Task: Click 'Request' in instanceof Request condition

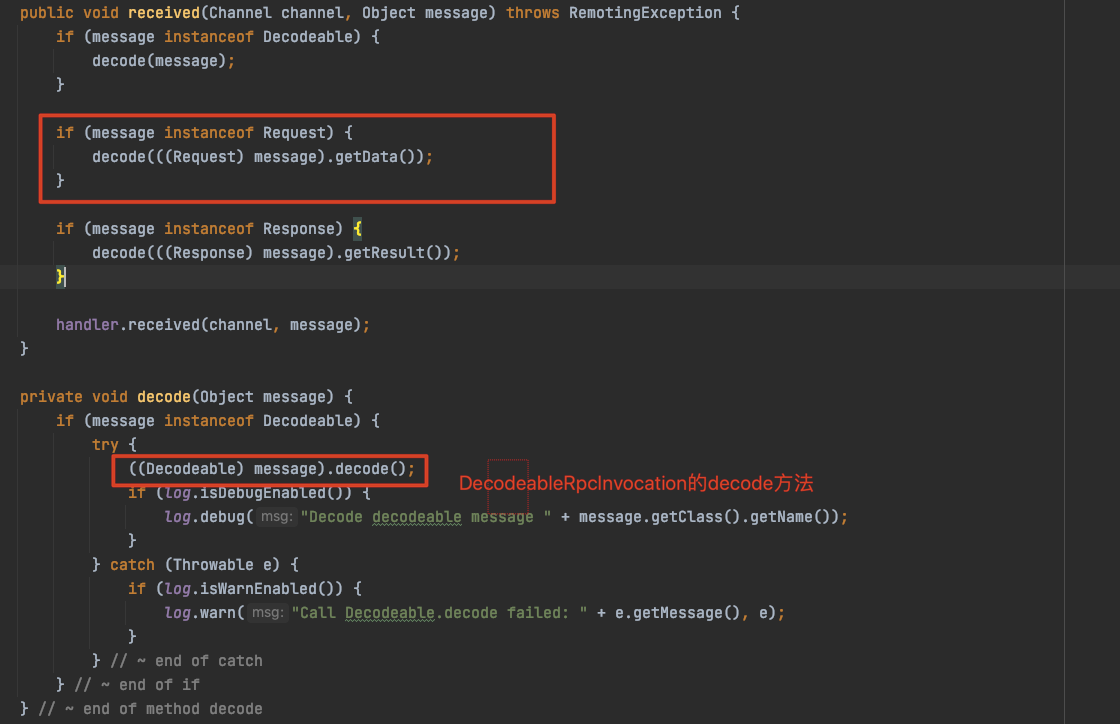Action: (294, 133)
